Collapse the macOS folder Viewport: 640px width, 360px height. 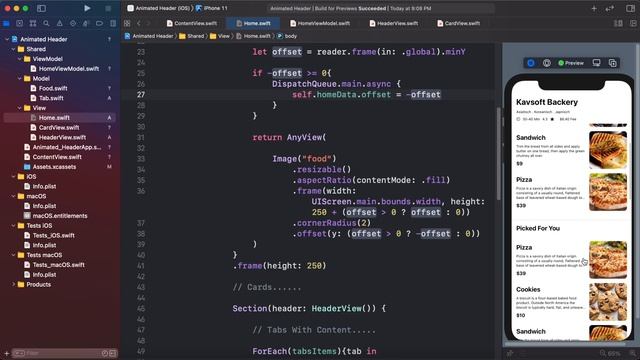[x=13, y=196]
